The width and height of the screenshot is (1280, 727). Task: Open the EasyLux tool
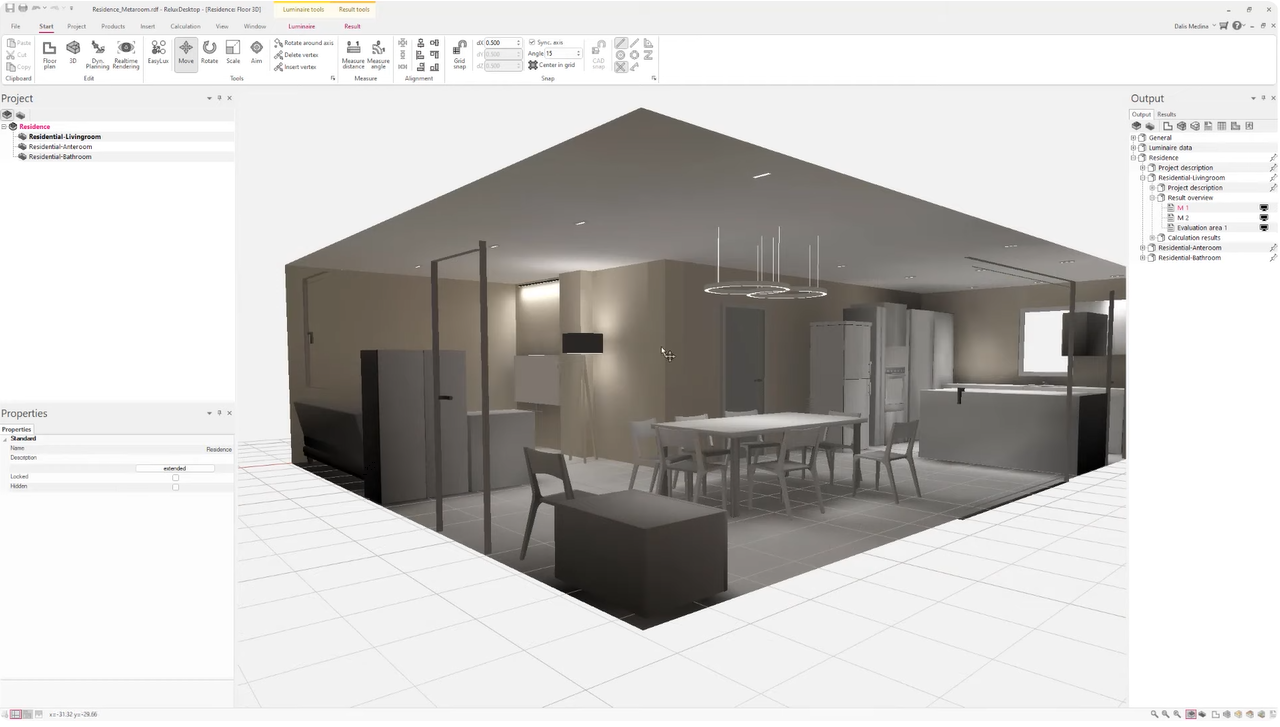tap(158, 53)
